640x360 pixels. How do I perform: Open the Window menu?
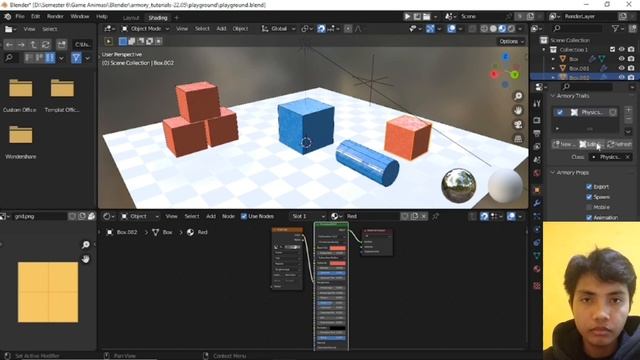(x=80, y=17)
